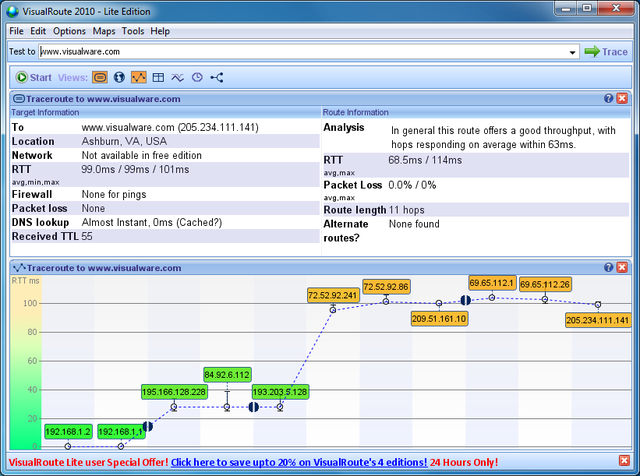Click the Target Information header

pos(45,112)
